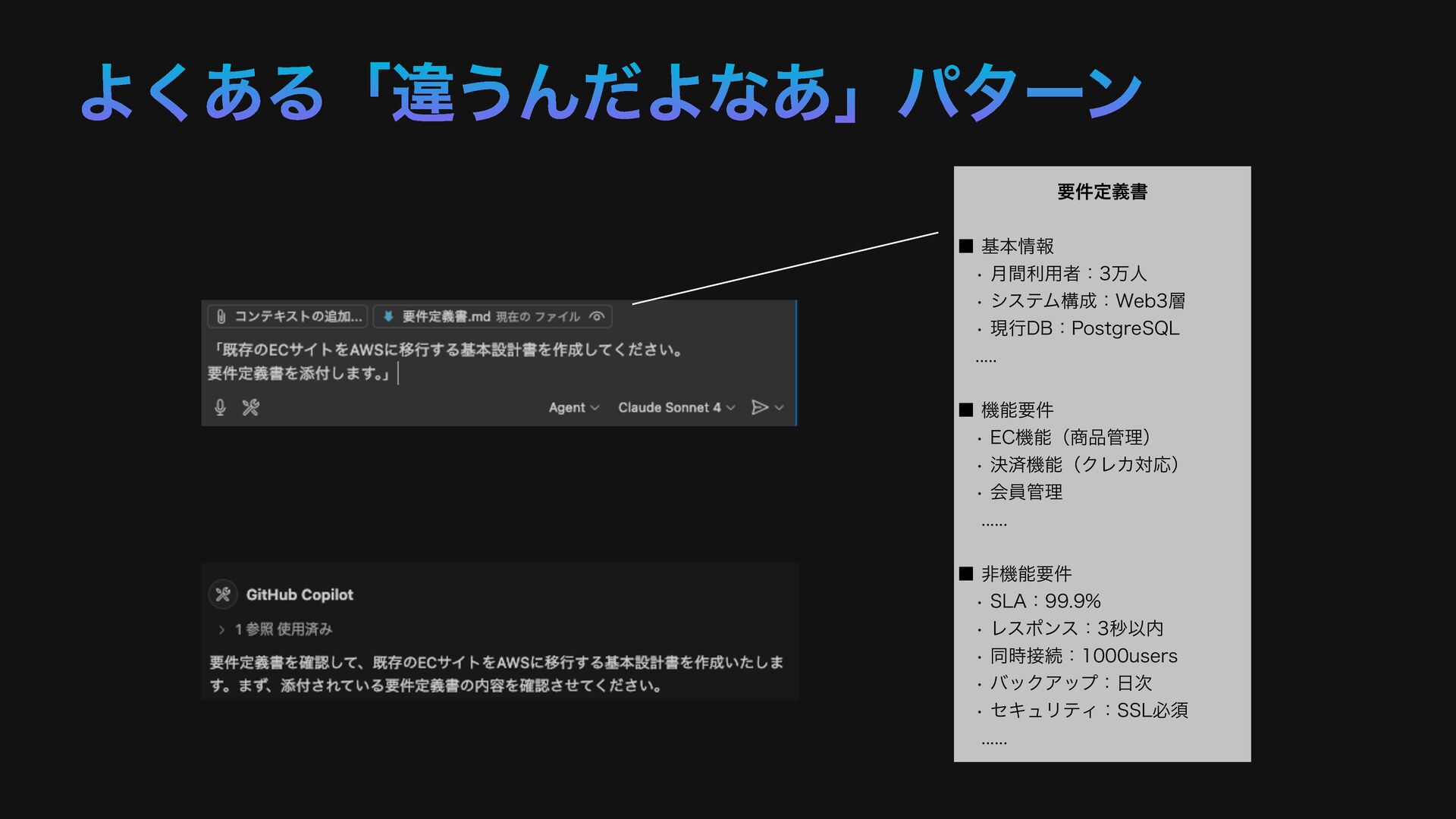The width and height of the screenshot is (1456, 819).
Task: Click the blue markdown file icon
Action: coord(388,317)
